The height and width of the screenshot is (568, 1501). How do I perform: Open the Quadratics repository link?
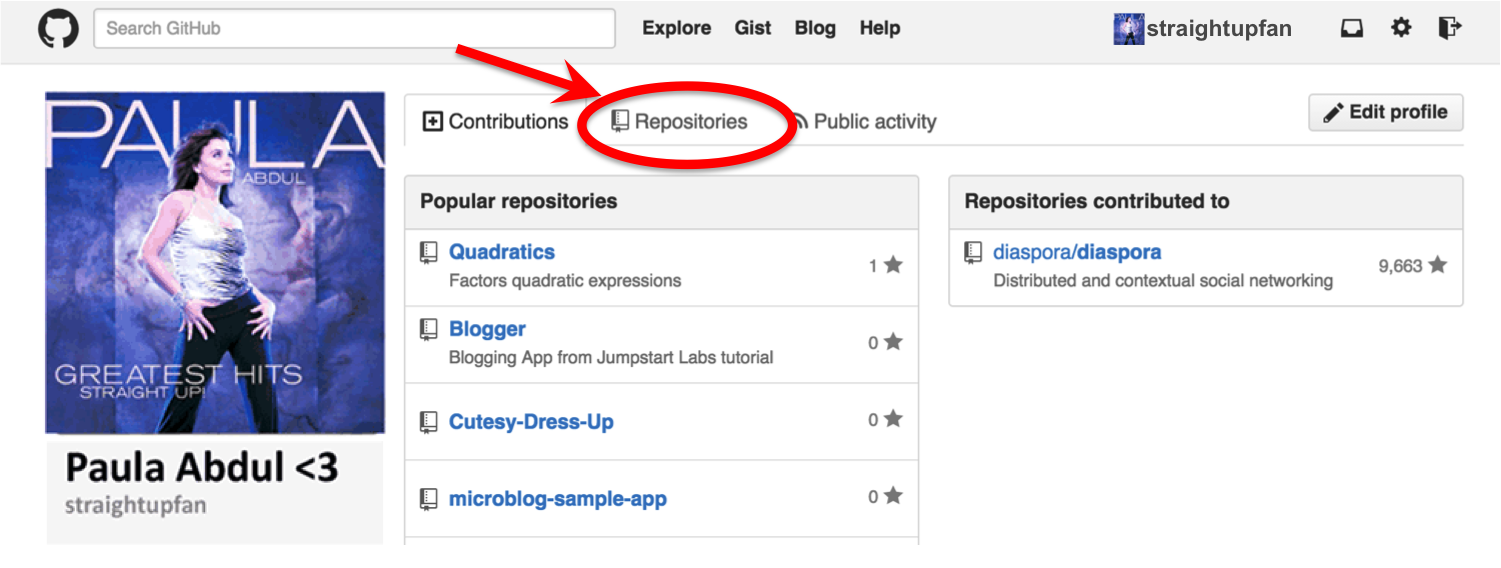[502, 252]
